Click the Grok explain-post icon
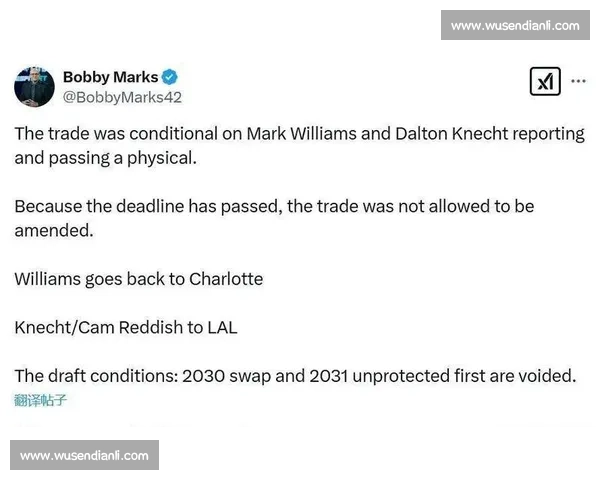The image size is (600, 480). (545, 81)
